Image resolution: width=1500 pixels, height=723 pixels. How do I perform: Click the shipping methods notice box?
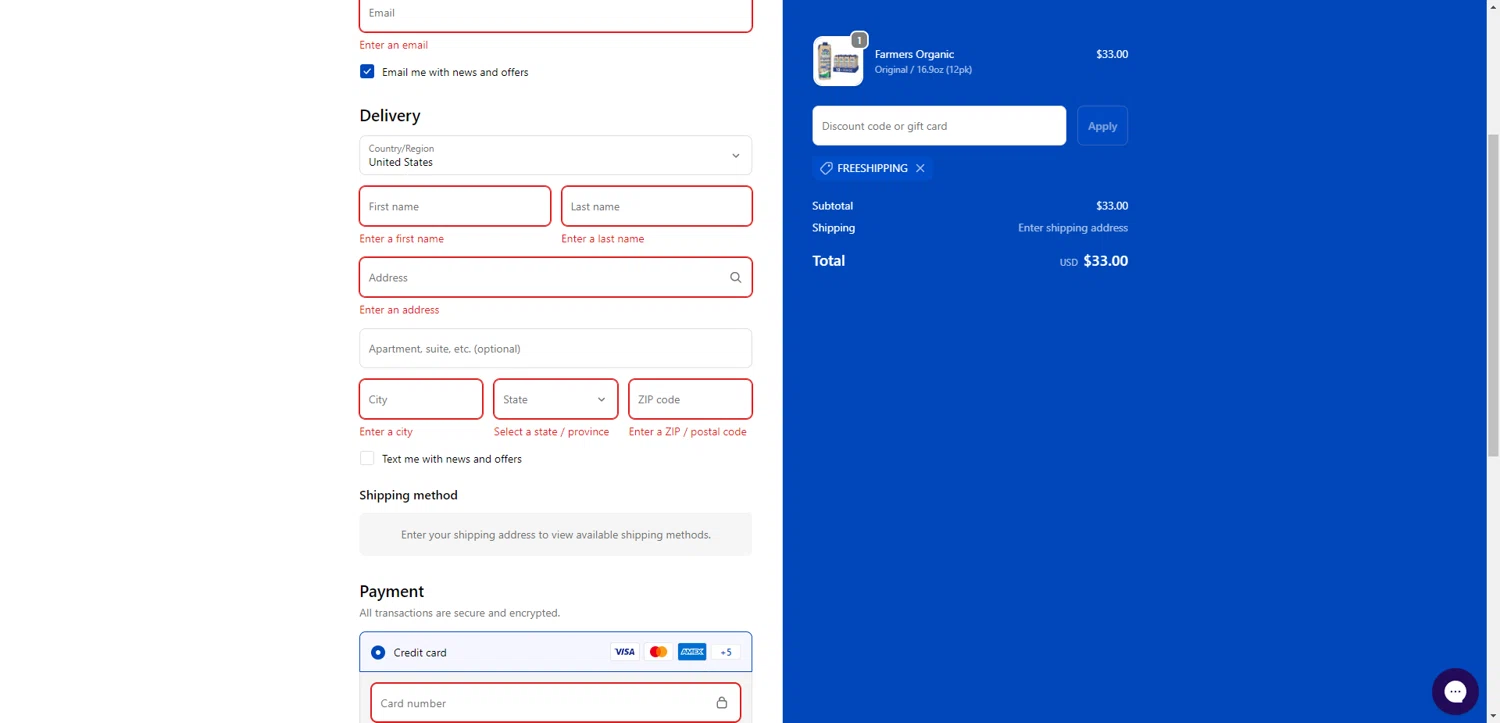coord(556,534)
